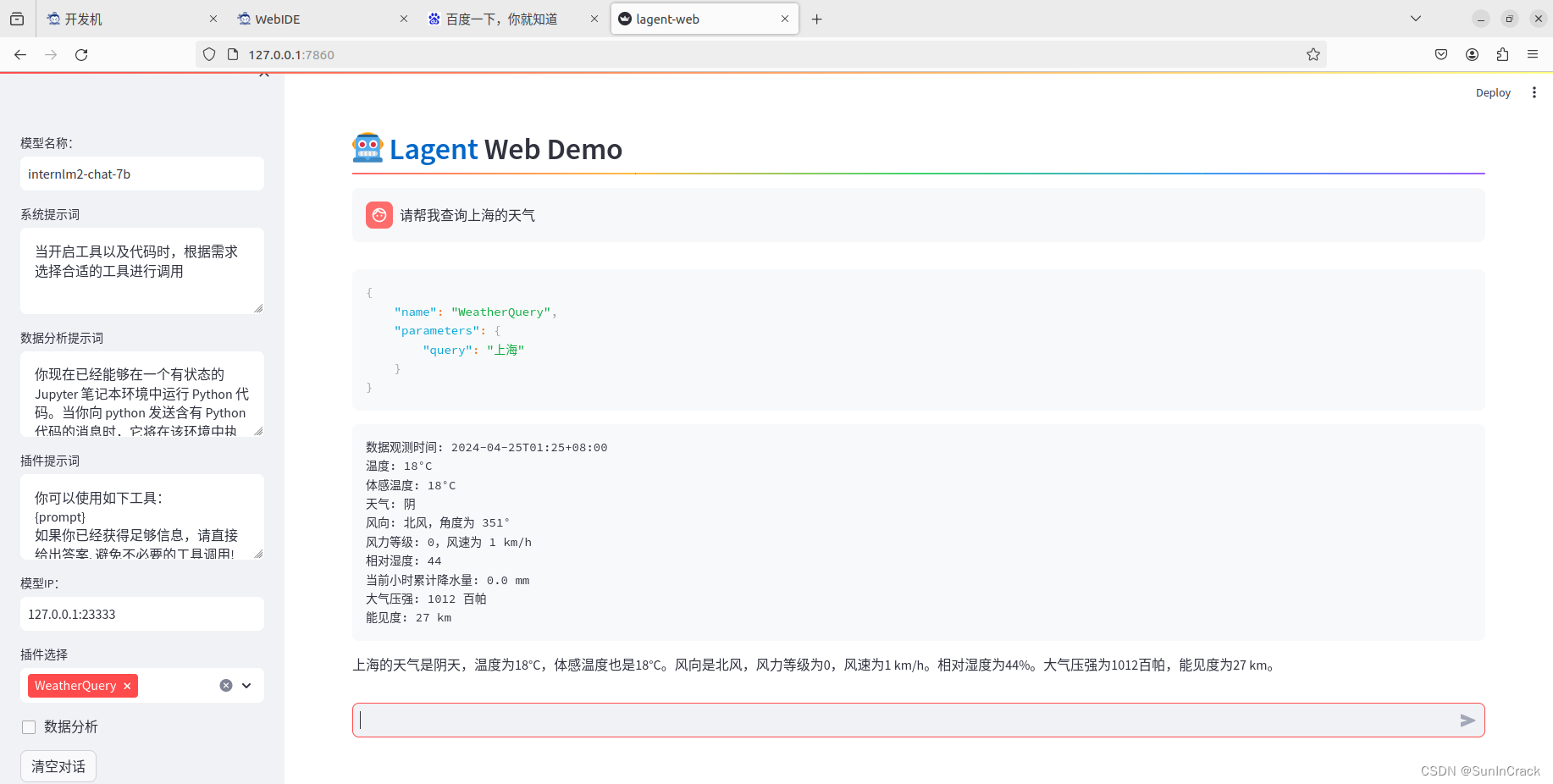This screenshot has height=784, width=1553.
Task: Close the lagent-web tab
Action: click(785, 19)
